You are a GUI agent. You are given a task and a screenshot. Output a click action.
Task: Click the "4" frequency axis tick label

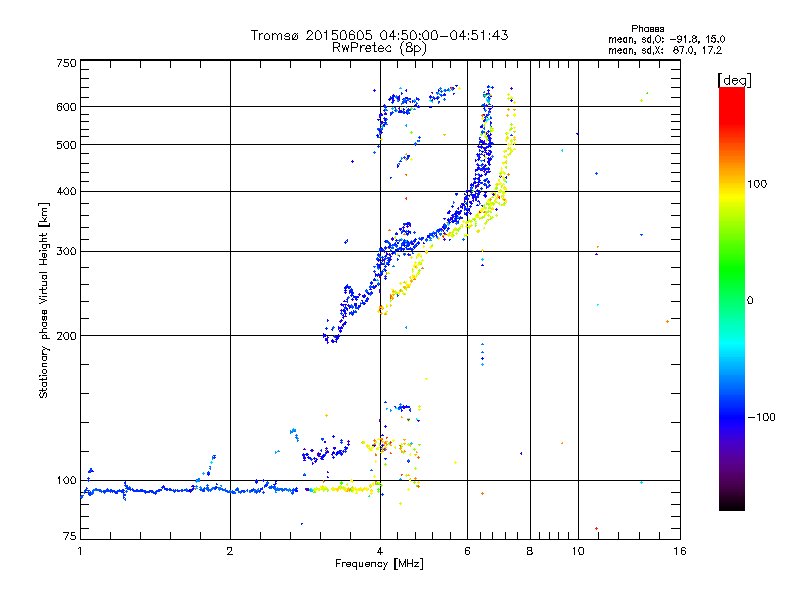[380, 551]
